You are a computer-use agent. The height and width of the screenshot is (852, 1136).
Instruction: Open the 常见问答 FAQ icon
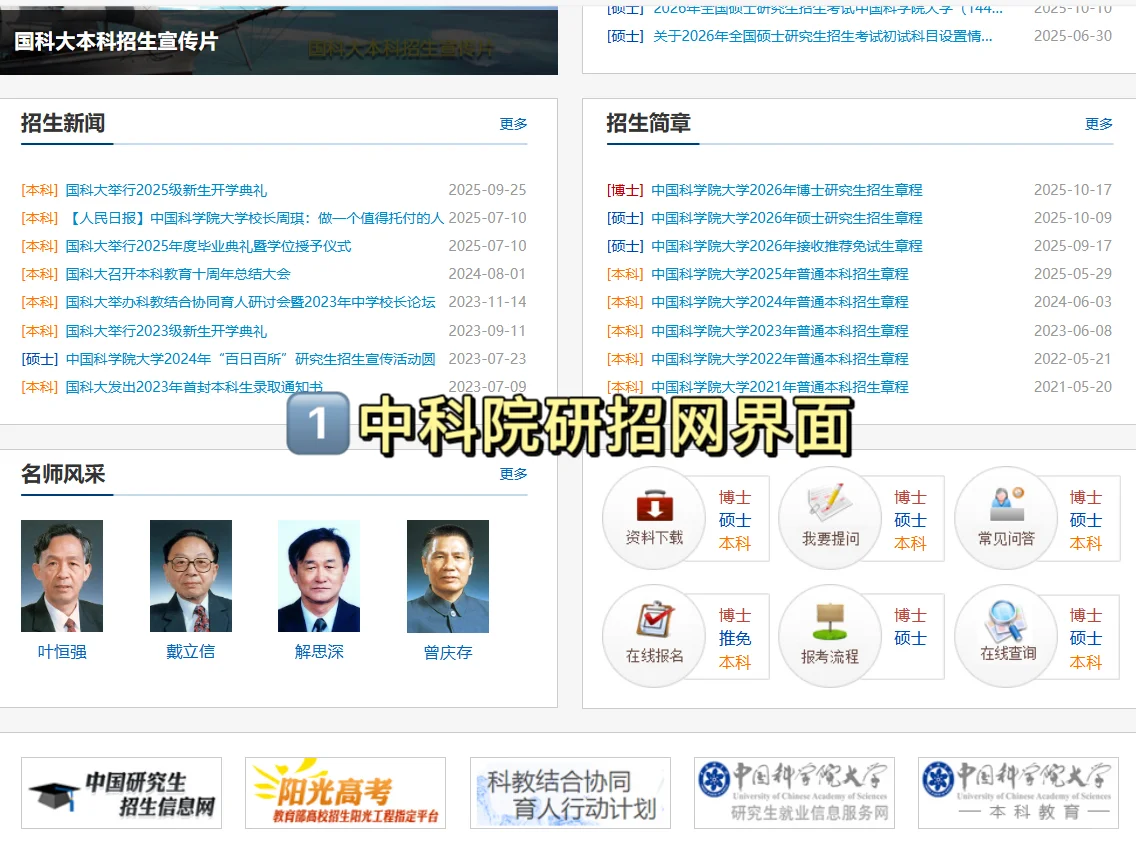(x=1005, y=518)
